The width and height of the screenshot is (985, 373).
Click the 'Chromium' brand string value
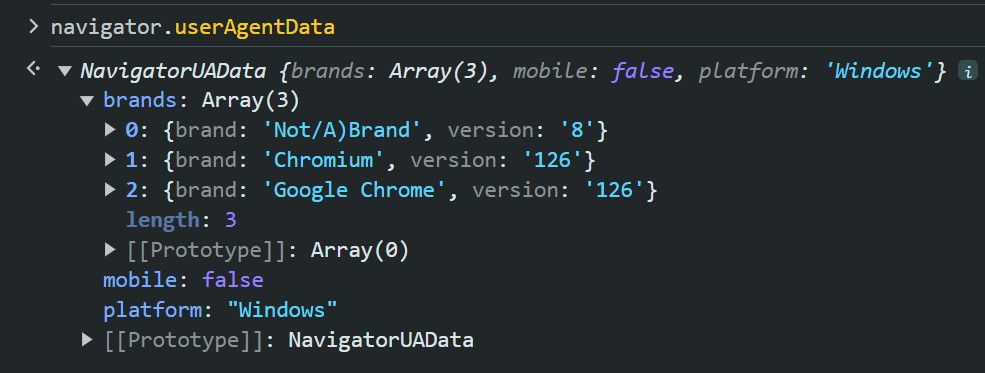323,160
